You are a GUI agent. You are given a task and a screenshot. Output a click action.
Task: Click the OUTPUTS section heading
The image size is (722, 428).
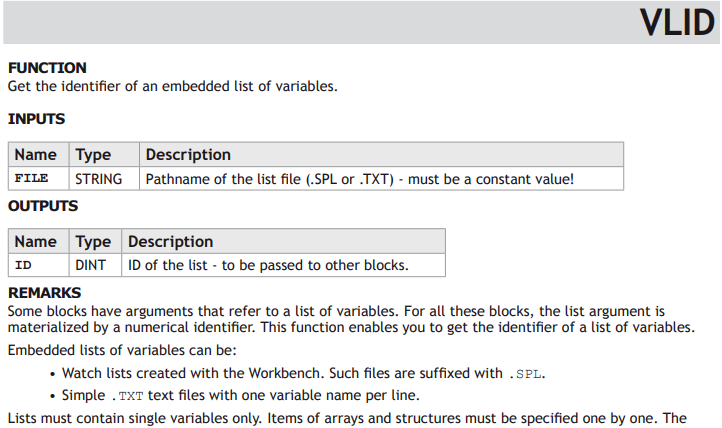pyautogui.click(x=43, y=206)
